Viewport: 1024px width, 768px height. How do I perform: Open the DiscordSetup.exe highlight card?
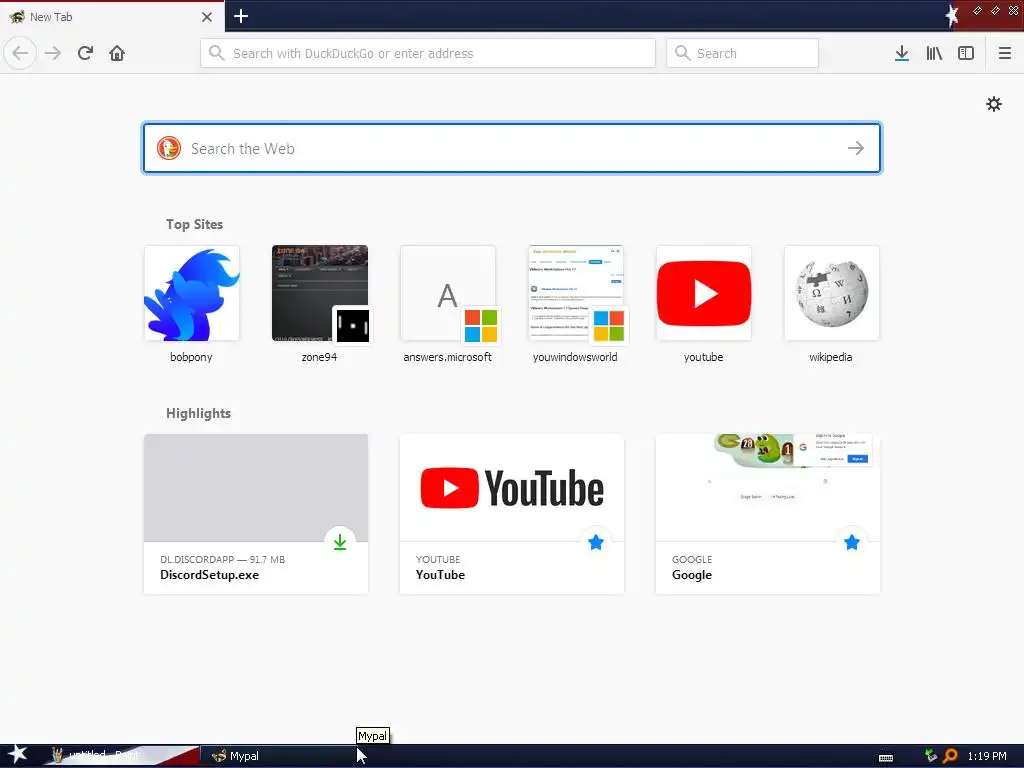pos(256,514)
